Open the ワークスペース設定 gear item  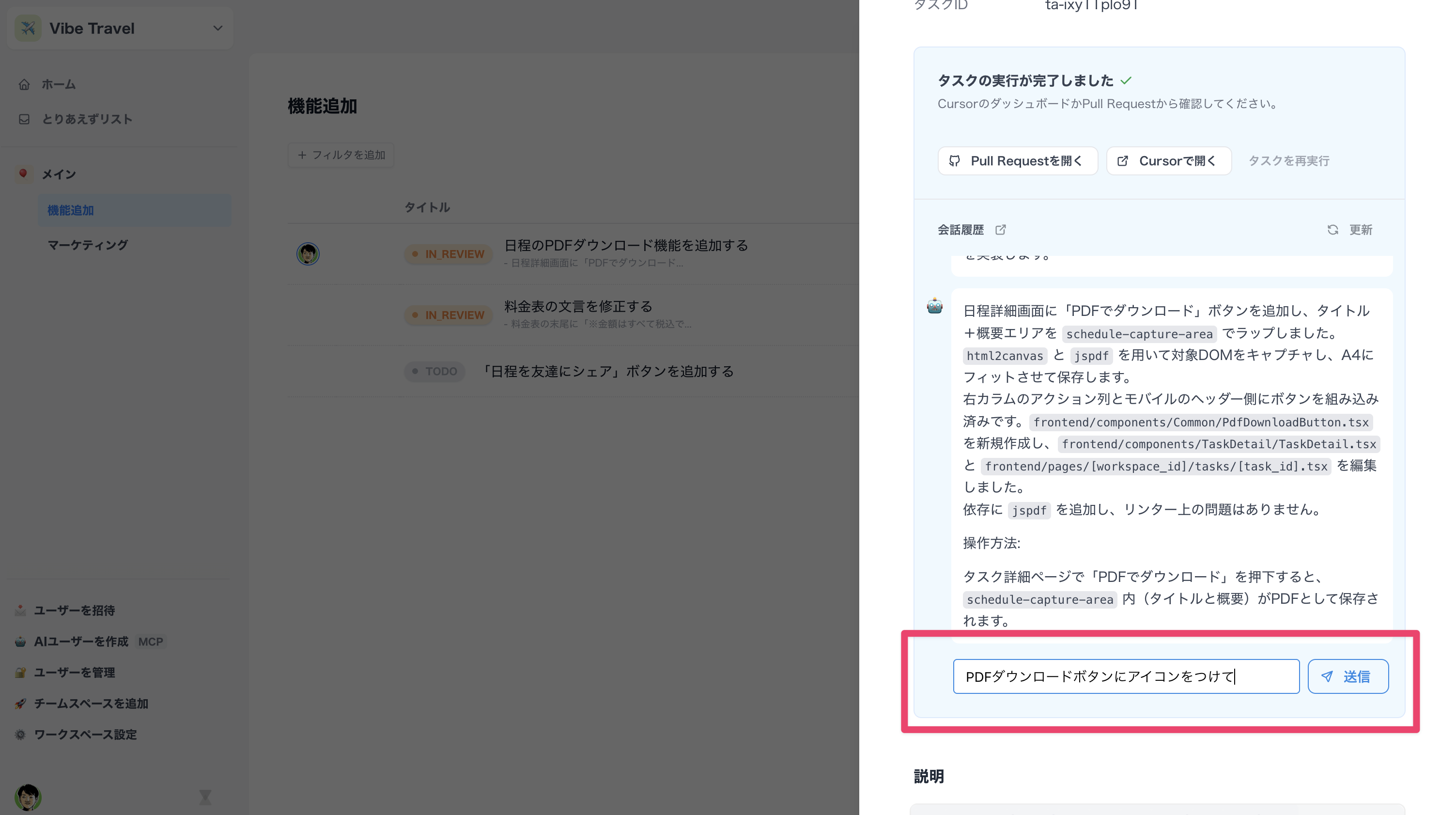[85, 735]
